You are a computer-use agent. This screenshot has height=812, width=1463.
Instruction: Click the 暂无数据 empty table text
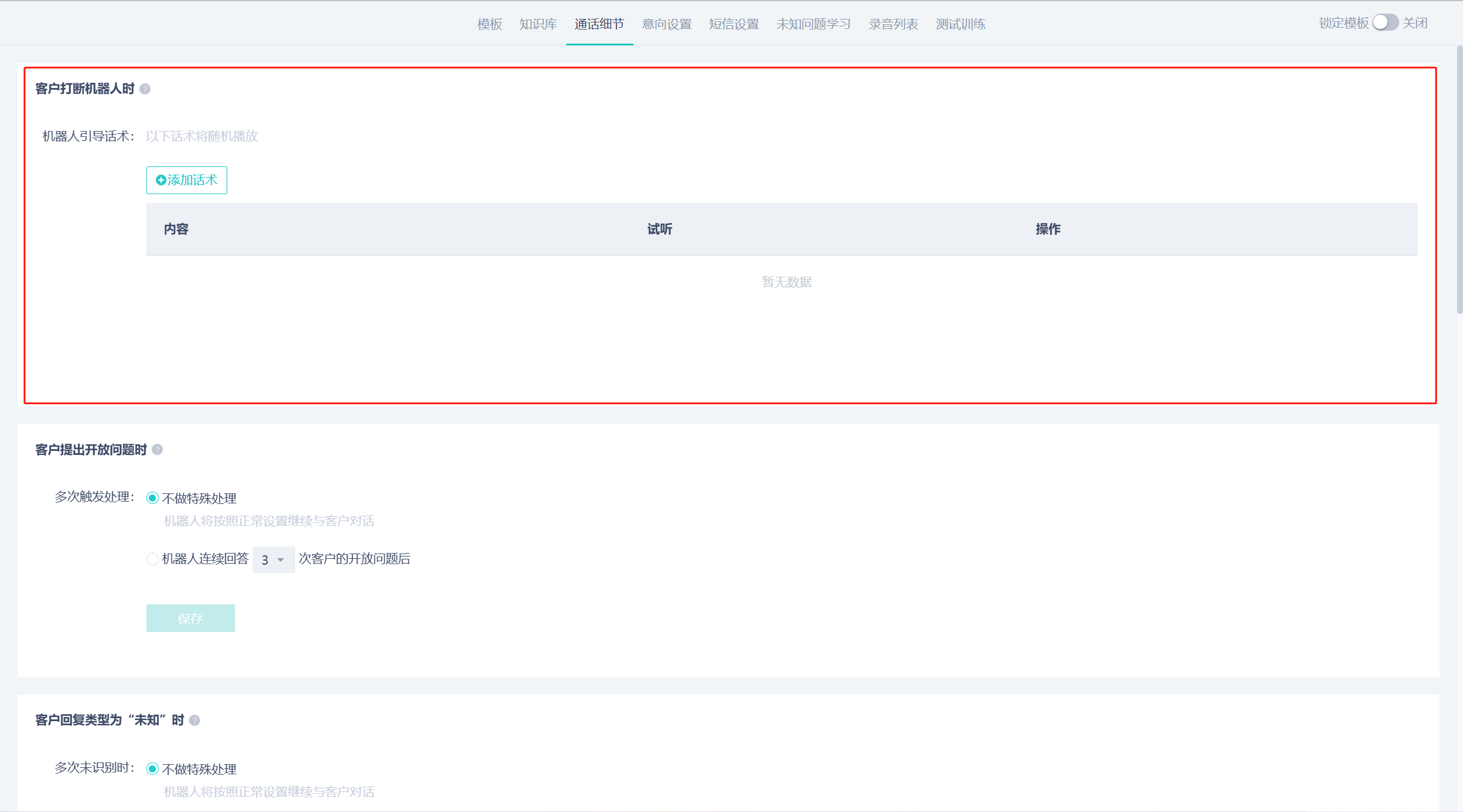coord(786,282)
